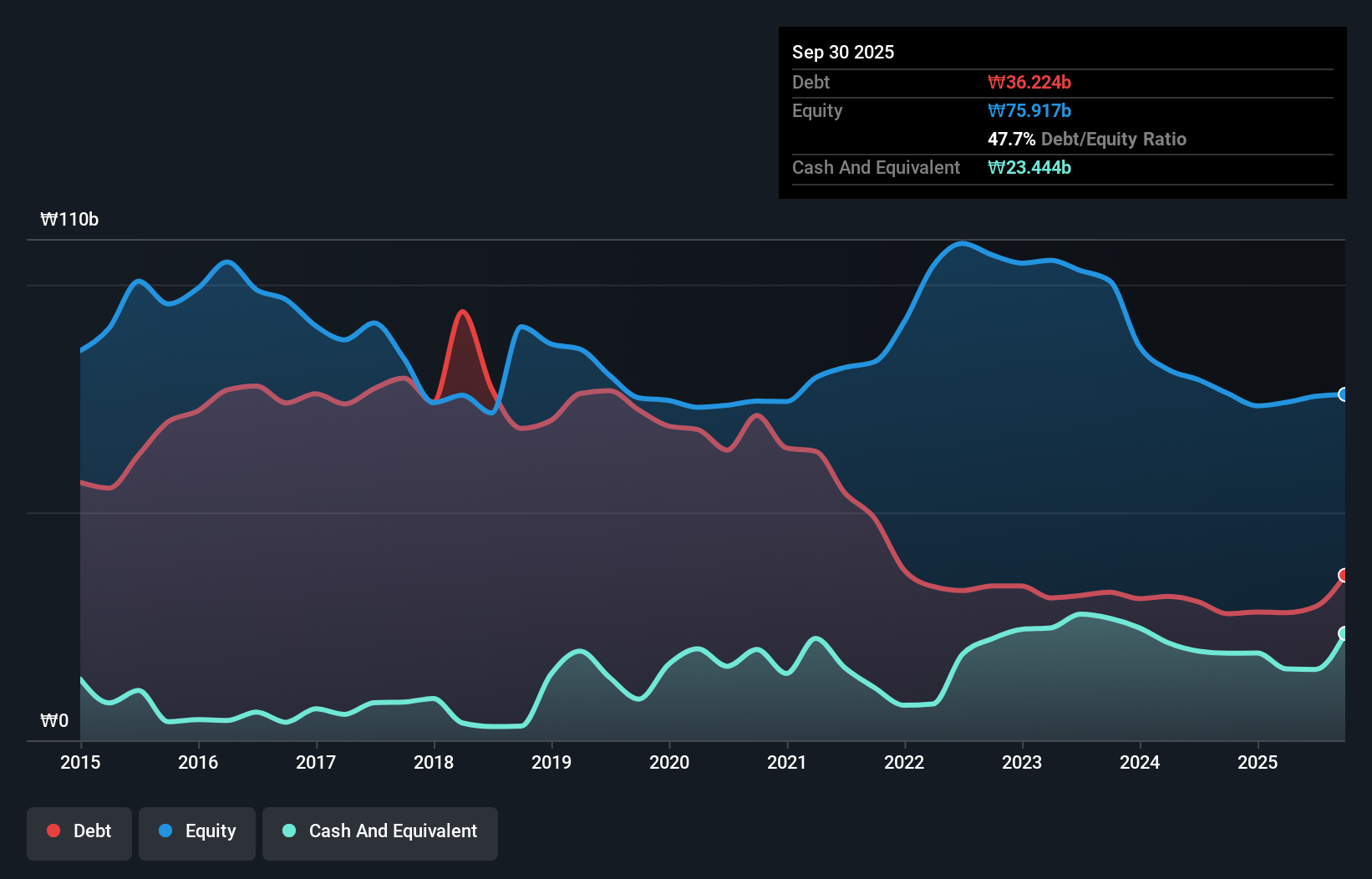Click the ₩110b axis label
Screen dimensions: 1372x879
pos(69,220)
